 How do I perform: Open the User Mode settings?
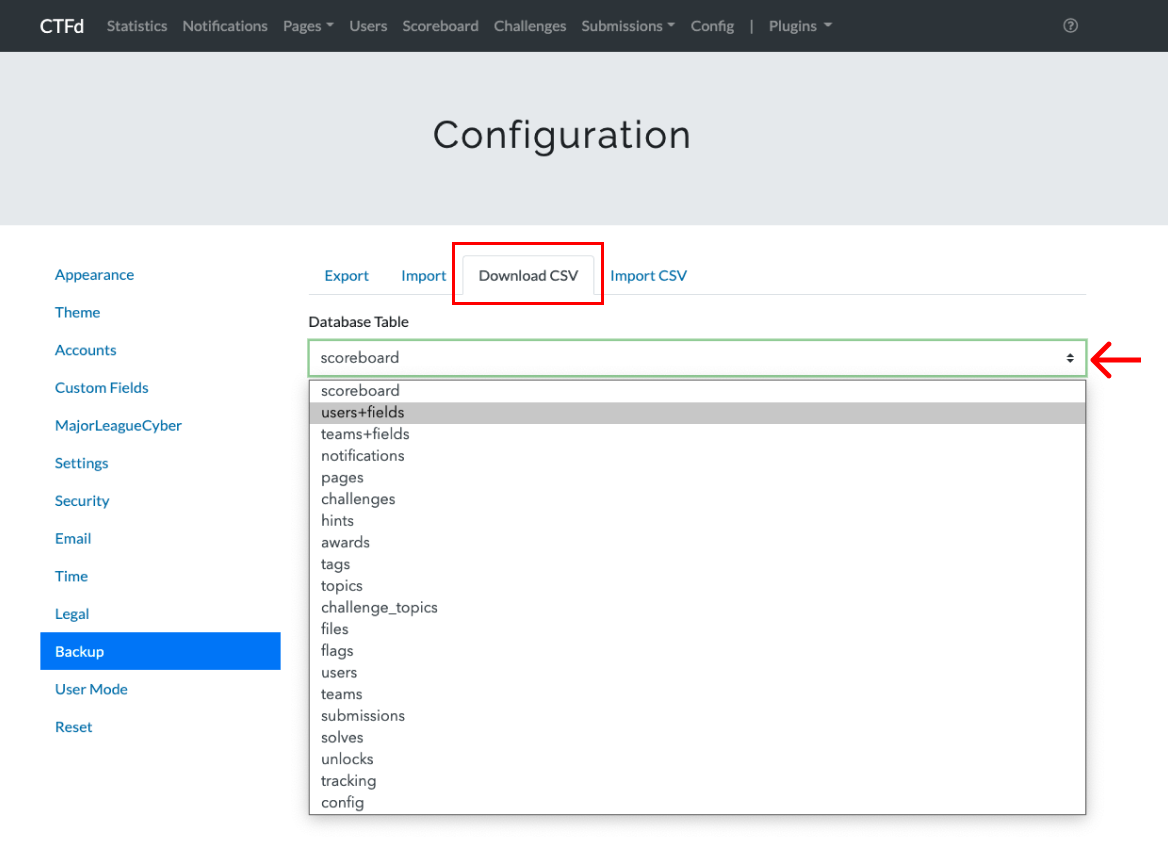coord(91,689)
